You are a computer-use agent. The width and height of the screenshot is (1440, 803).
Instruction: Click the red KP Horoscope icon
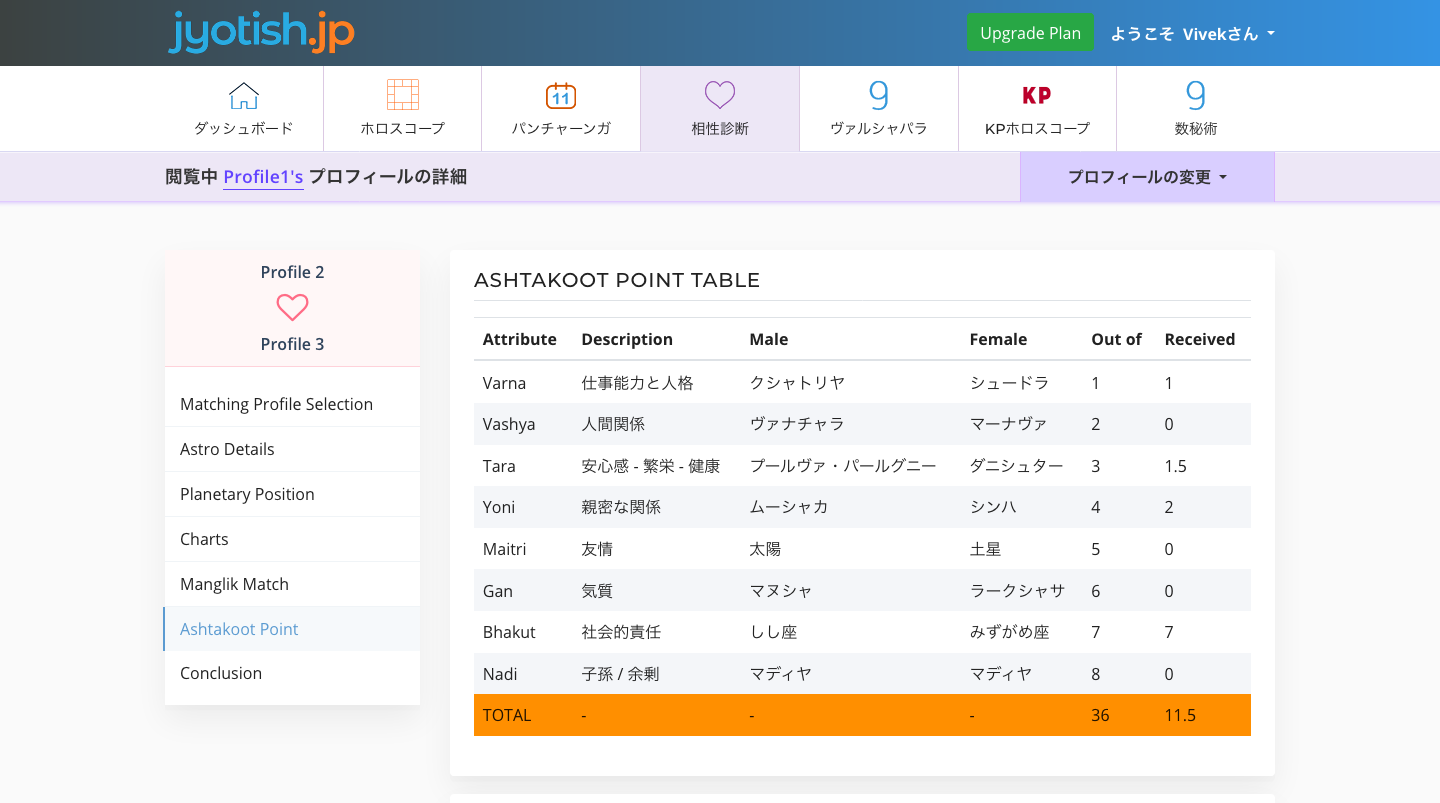[1037, 96]
